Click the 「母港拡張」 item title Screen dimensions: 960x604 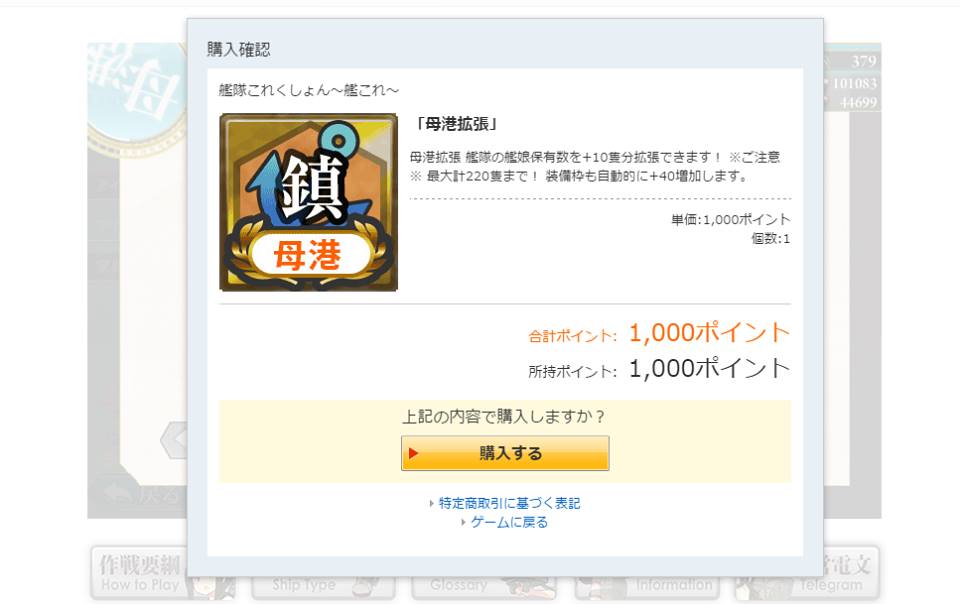click(x=456, y=124)
